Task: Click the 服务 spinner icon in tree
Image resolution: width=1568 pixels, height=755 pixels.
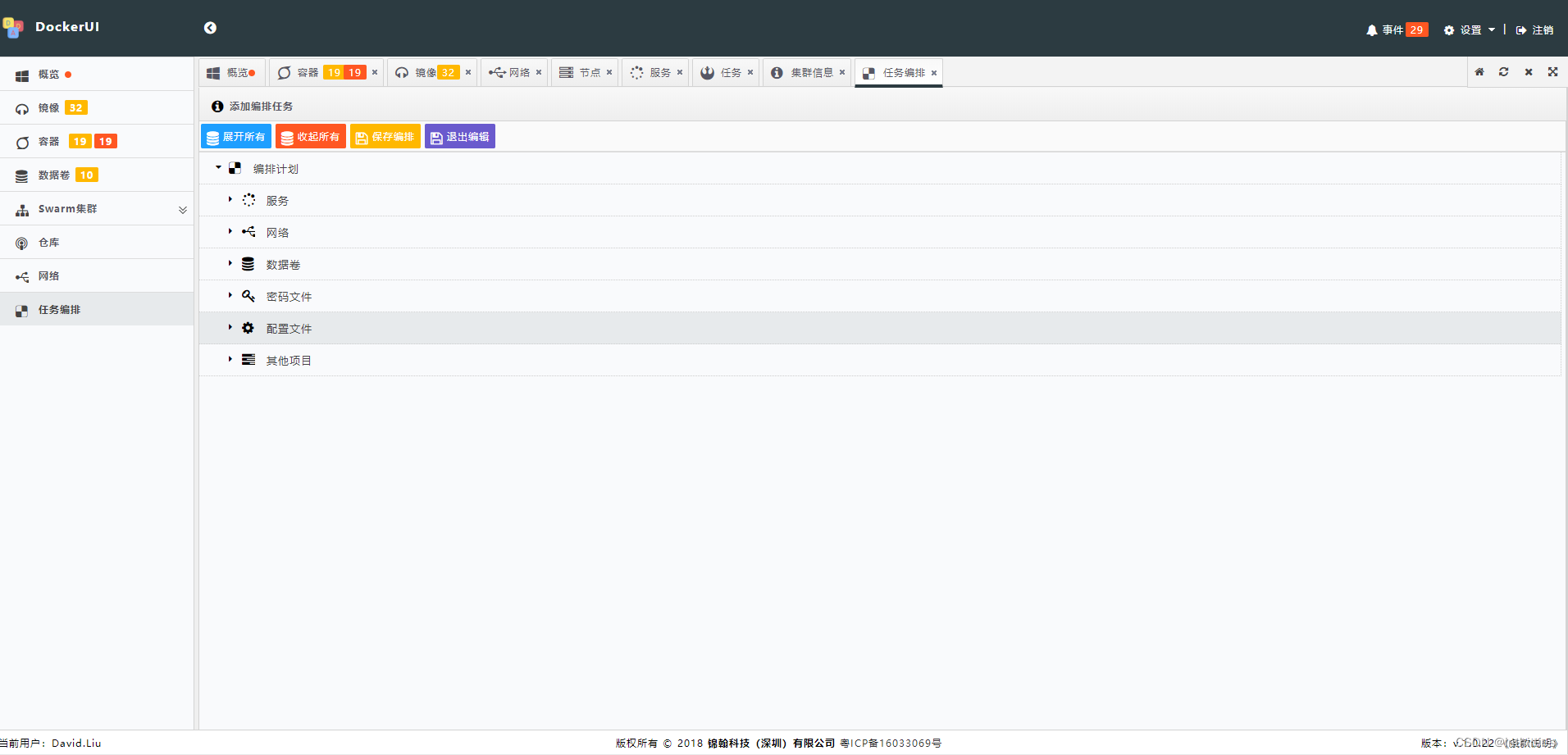Action: pos(248,200)
